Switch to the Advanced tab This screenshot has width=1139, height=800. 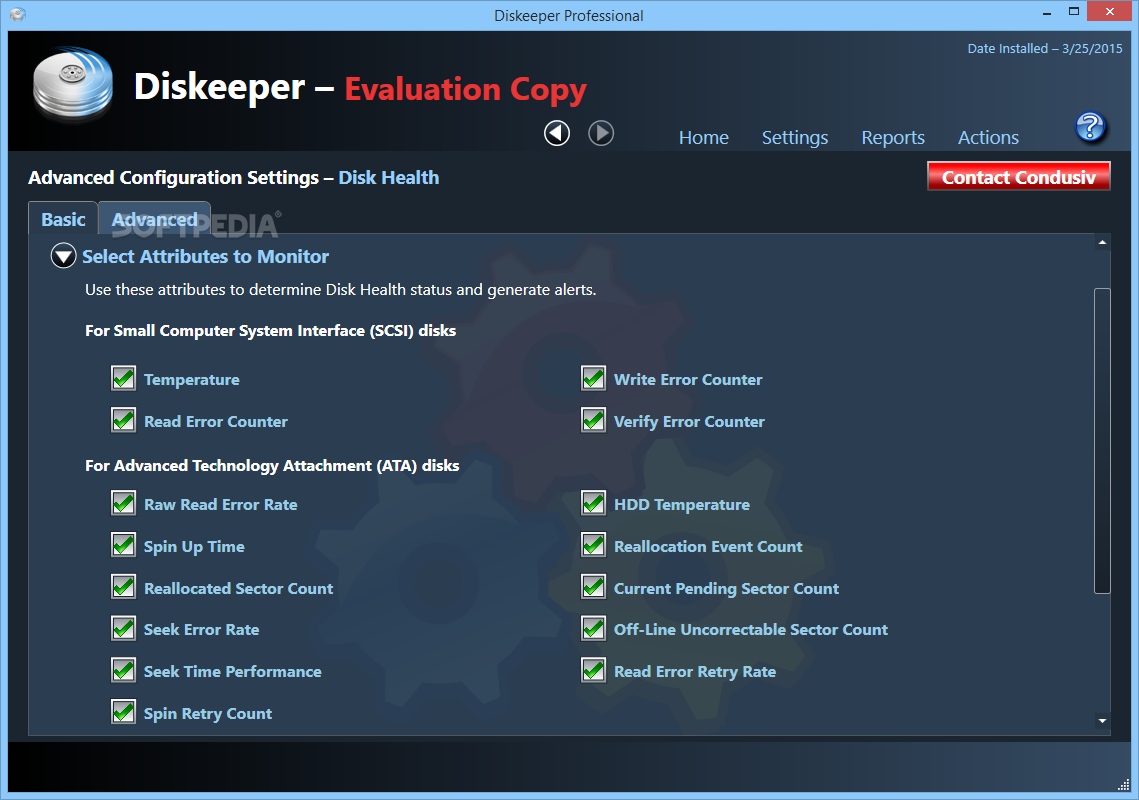click(154, 219)
